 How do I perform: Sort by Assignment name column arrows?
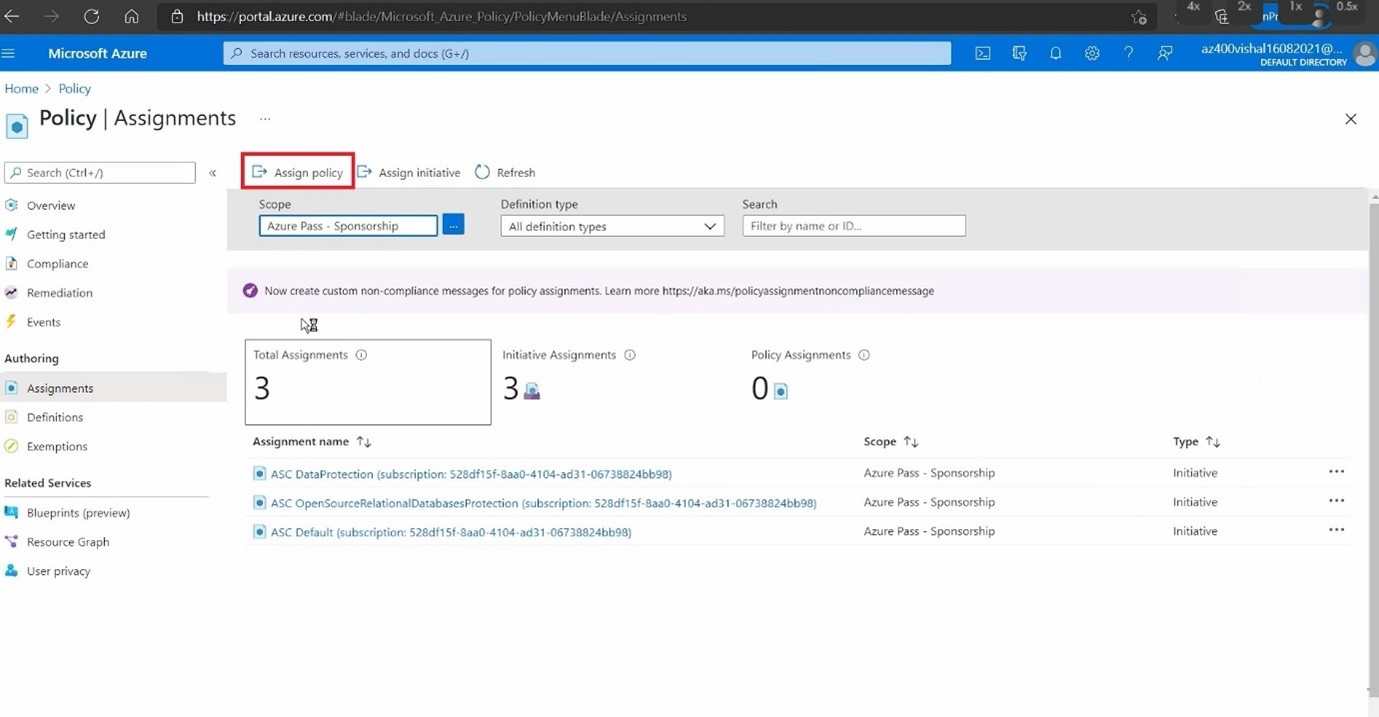(x=364, y=442)
